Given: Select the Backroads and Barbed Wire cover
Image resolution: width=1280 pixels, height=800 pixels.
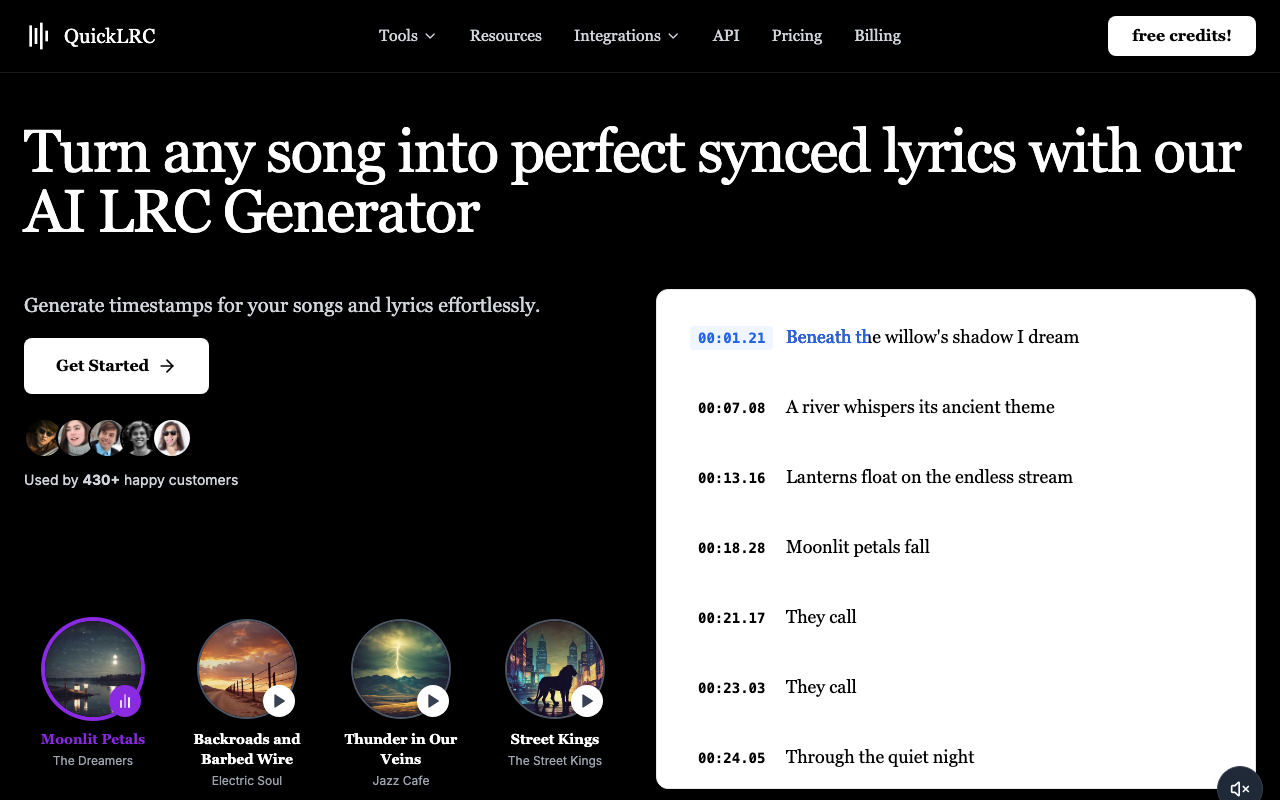Looking at the screenshot, I should point(247,668).
